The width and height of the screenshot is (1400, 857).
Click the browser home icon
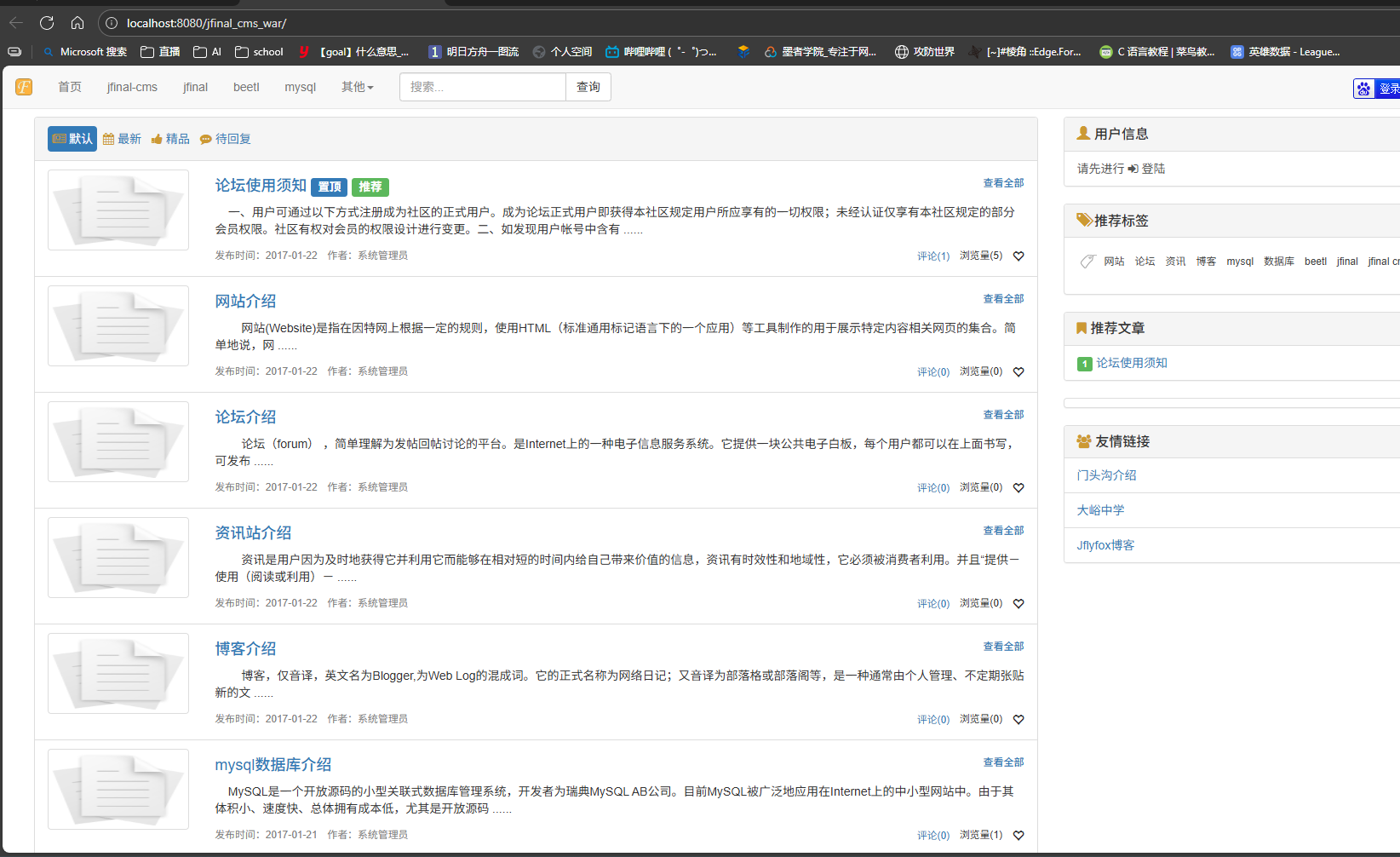click(77, 23)
